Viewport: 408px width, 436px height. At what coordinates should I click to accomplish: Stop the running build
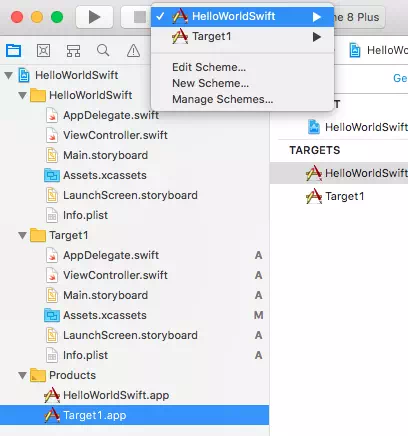(x=139, y=17)
